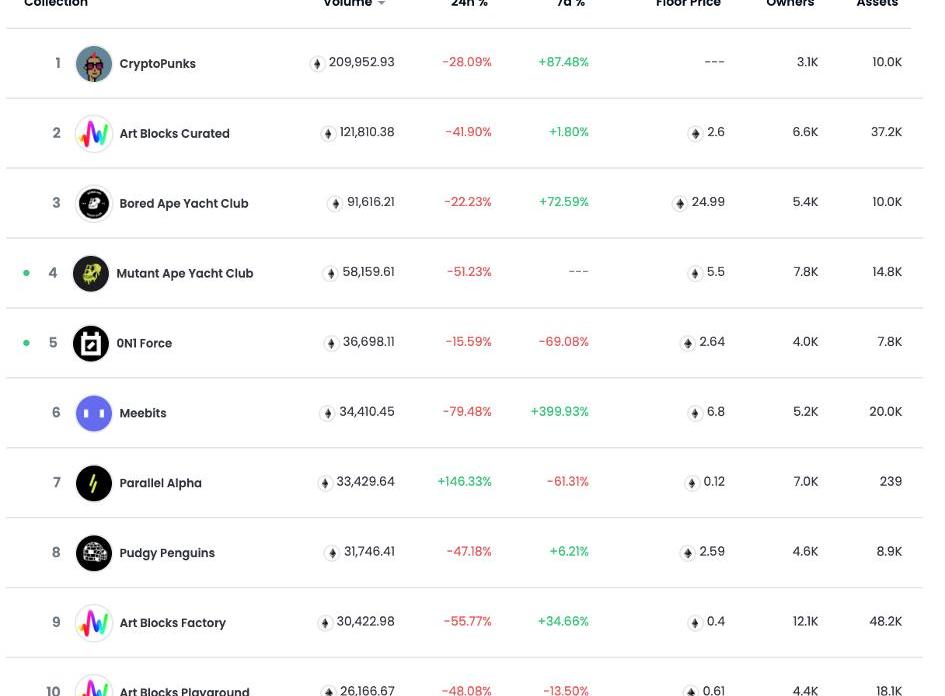Click the Ethereum icon beside CryptoPunks volume
The image size is (945, 696).
point(317,63)
